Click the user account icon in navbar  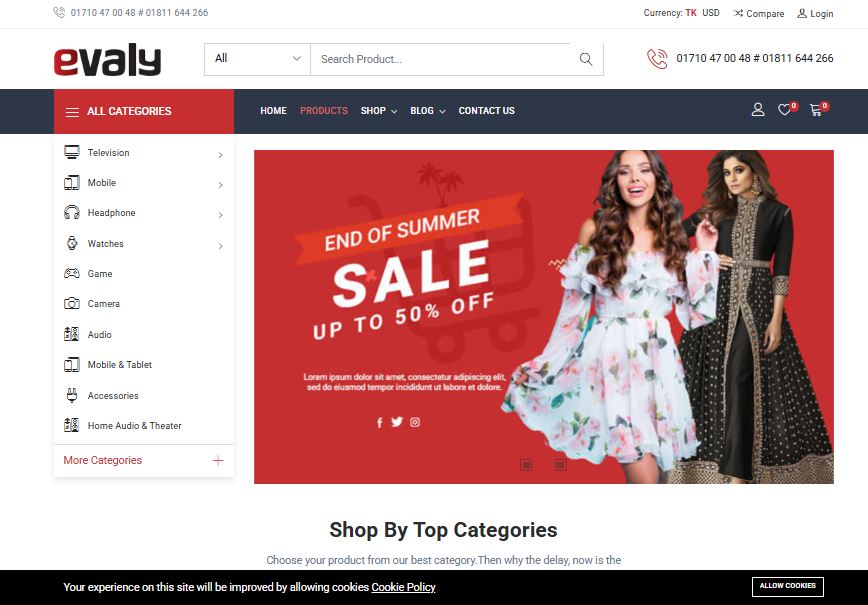tap(758, 110)
